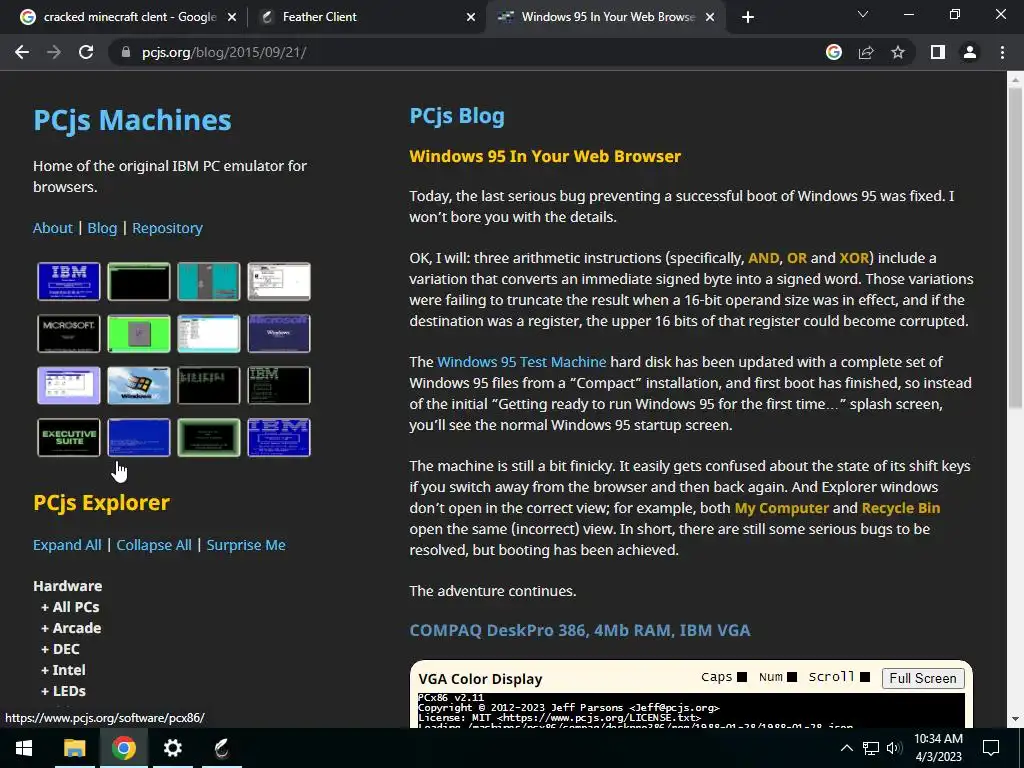
Task: Click the page vertical scrollbar thumb
Action: pos(1015,248)
